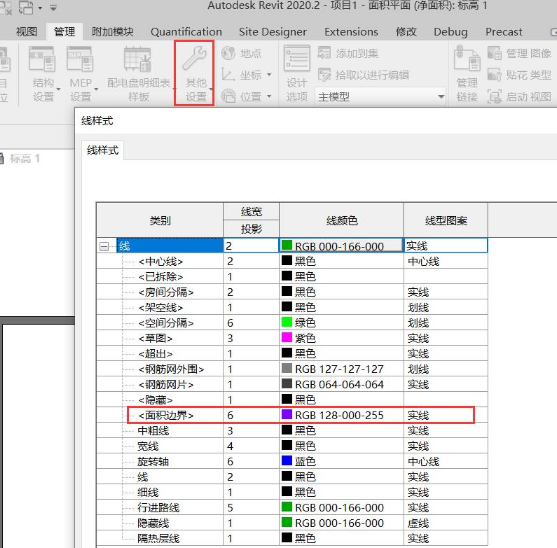Viewport: 557px width, 548px height.
Task: Open quick access toolbar customize arrow
Action: [53, 7]
